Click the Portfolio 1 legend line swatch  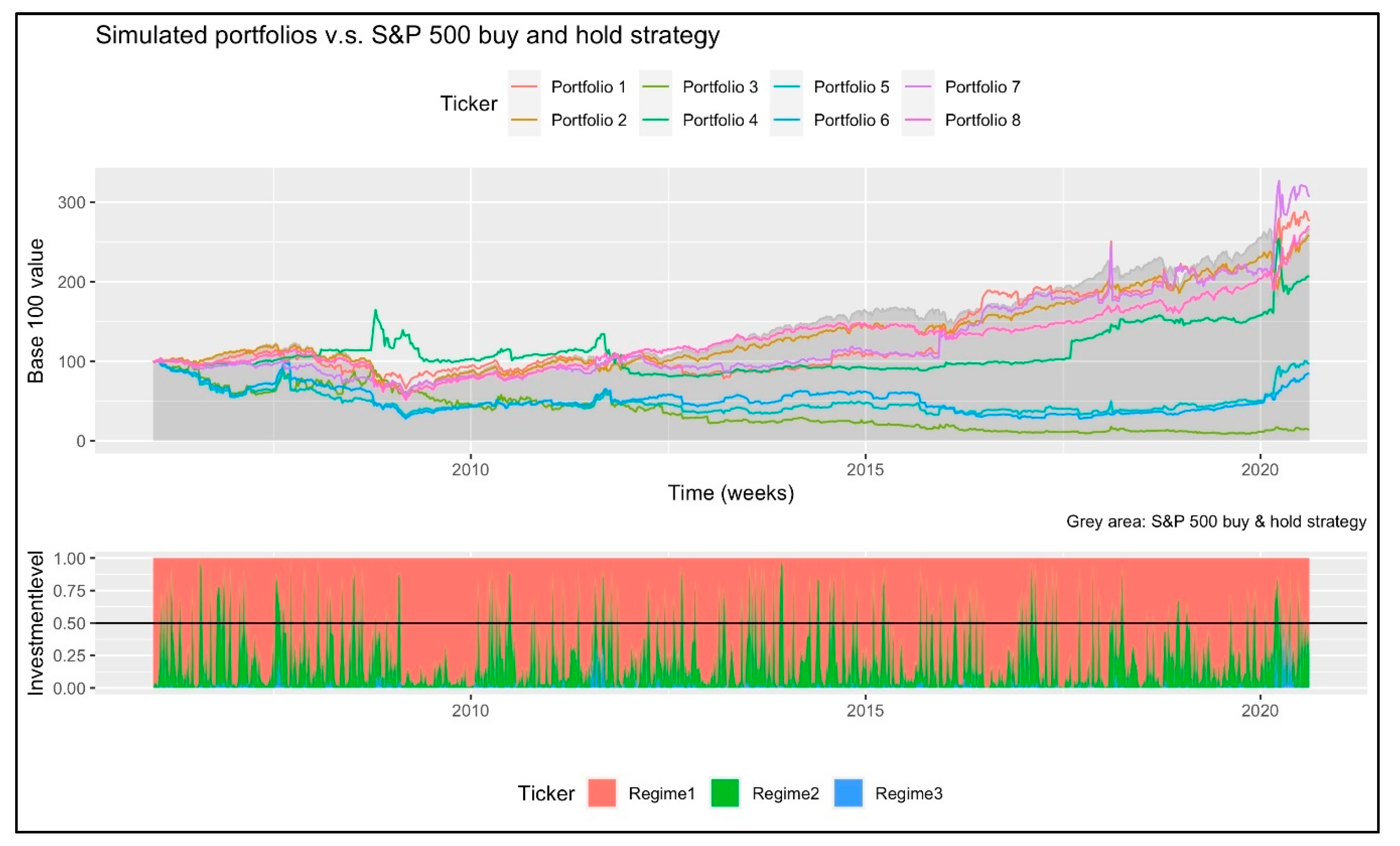(x=524, y=87)
